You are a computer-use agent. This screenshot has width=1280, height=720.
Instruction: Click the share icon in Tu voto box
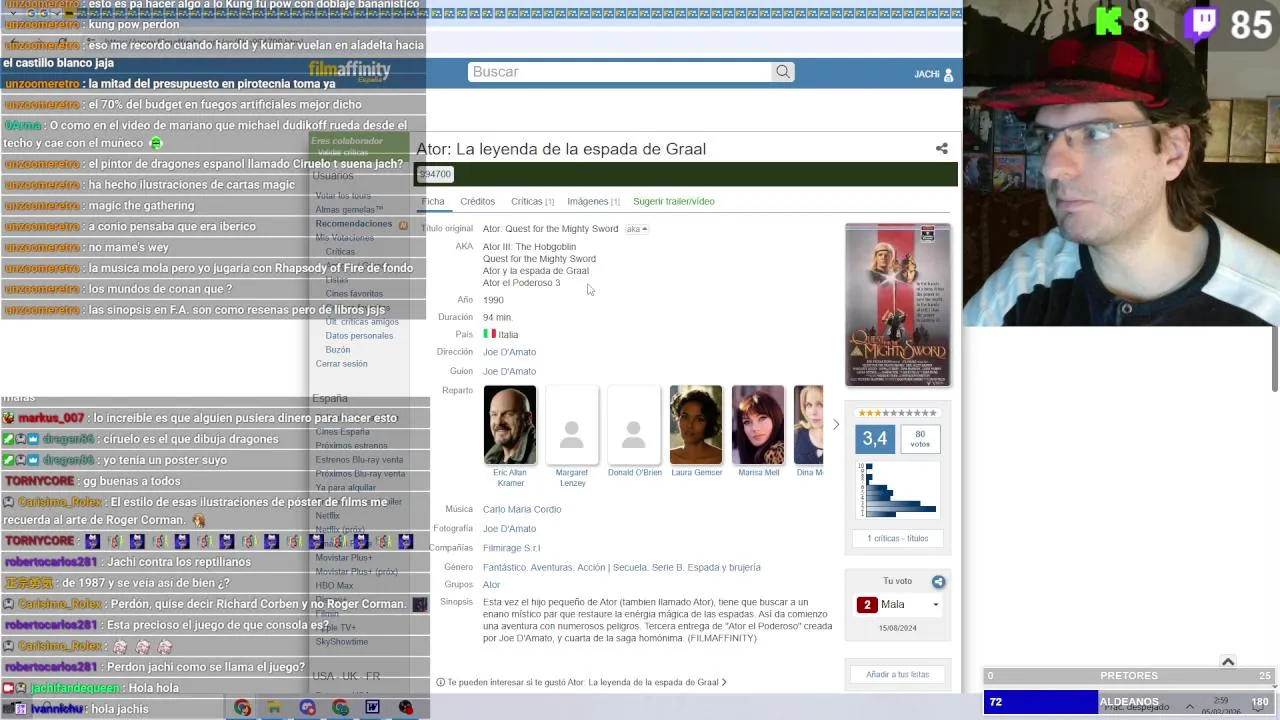coord(938,582)
